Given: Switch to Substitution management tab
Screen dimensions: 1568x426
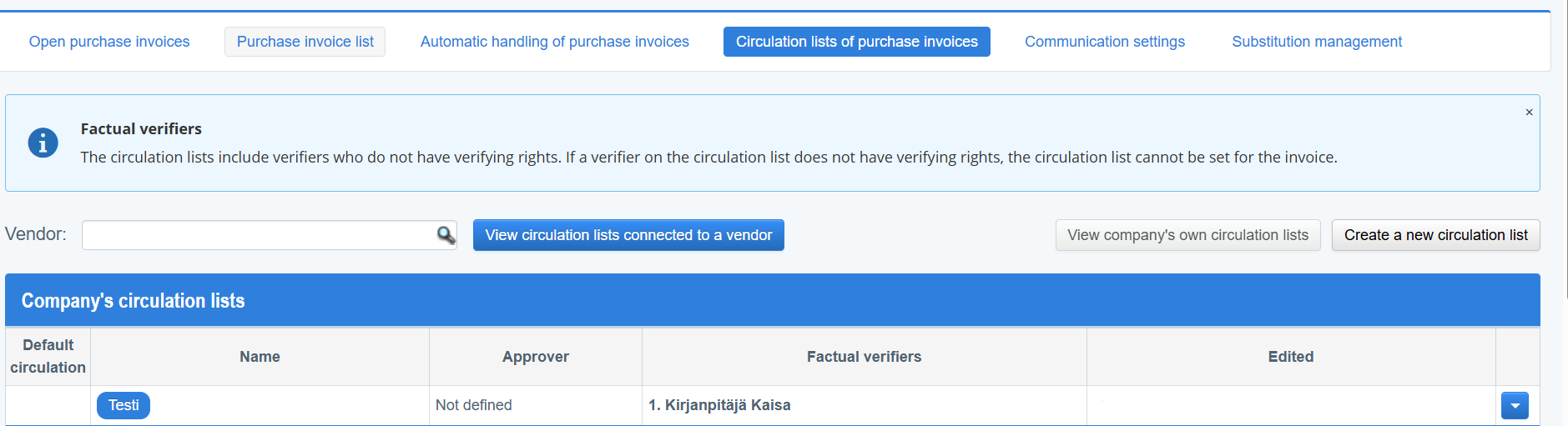Looking at the screenshot, I should coord(1316,42).
